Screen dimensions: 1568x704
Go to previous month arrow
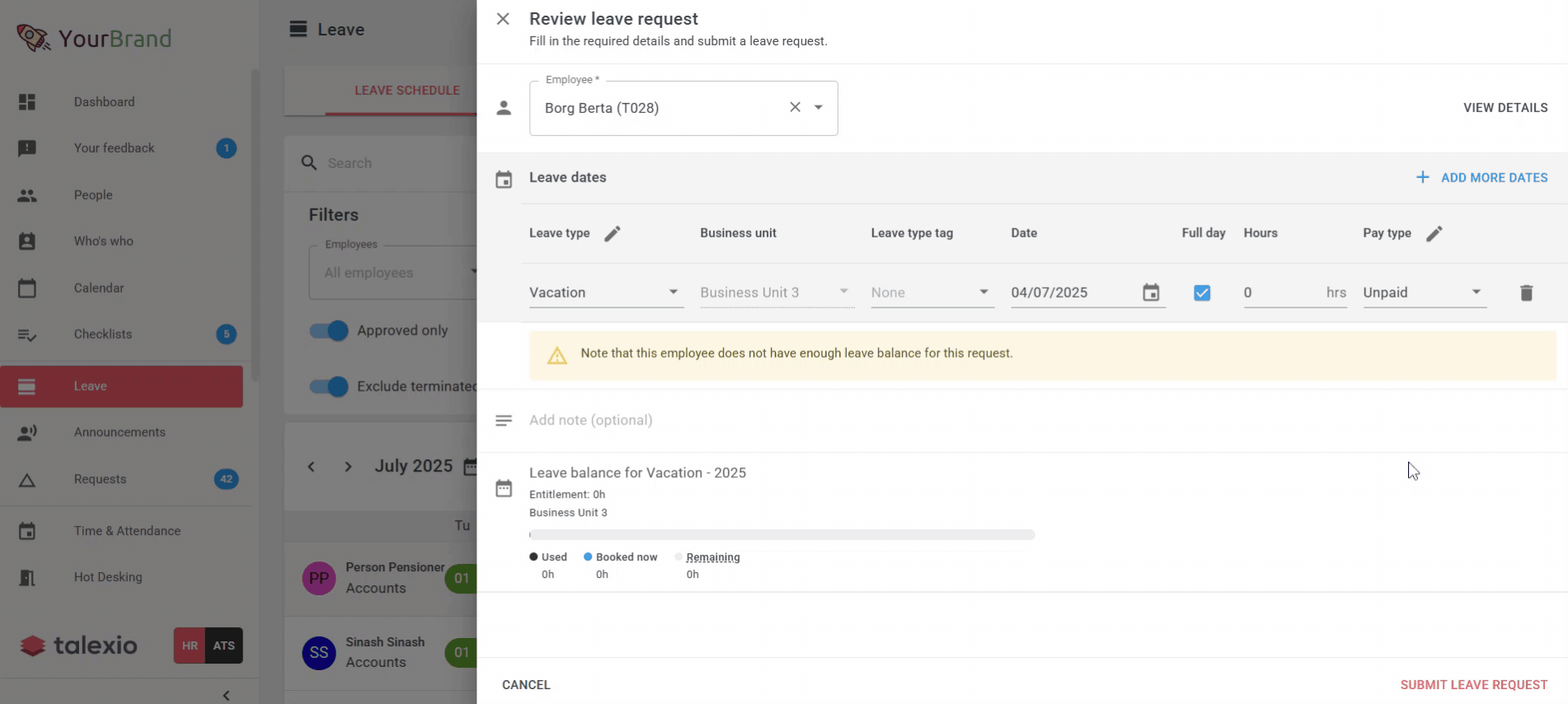(x=311, y=467)
